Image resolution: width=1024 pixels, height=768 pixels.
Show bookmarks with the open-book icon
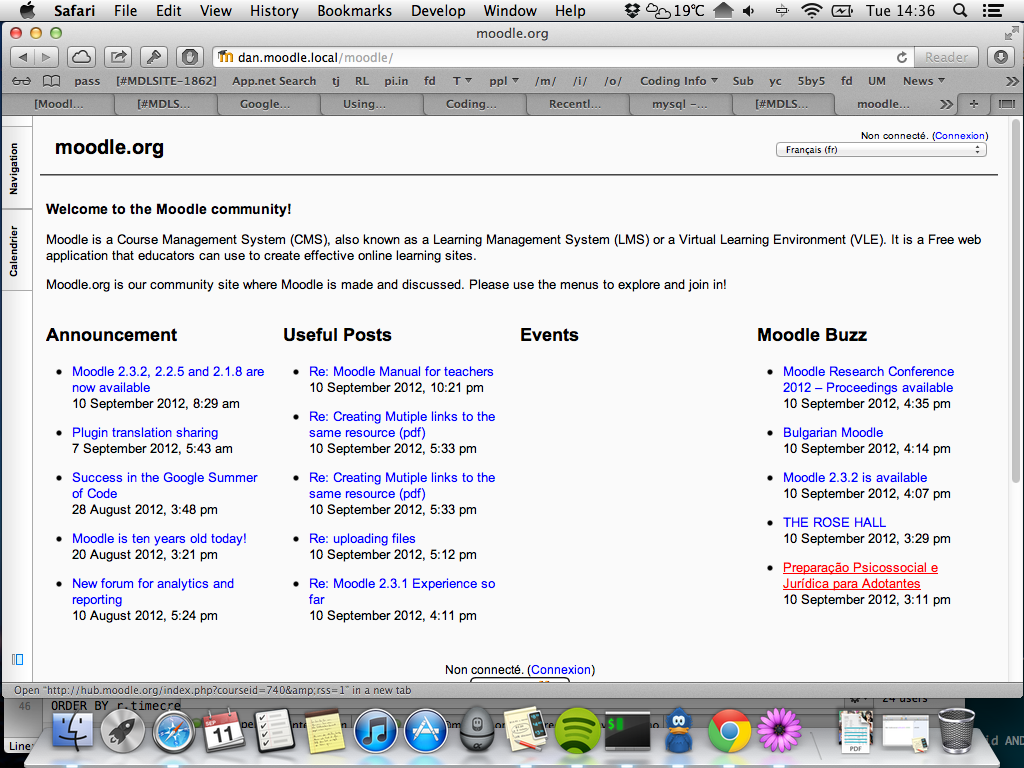pos(52,81)
